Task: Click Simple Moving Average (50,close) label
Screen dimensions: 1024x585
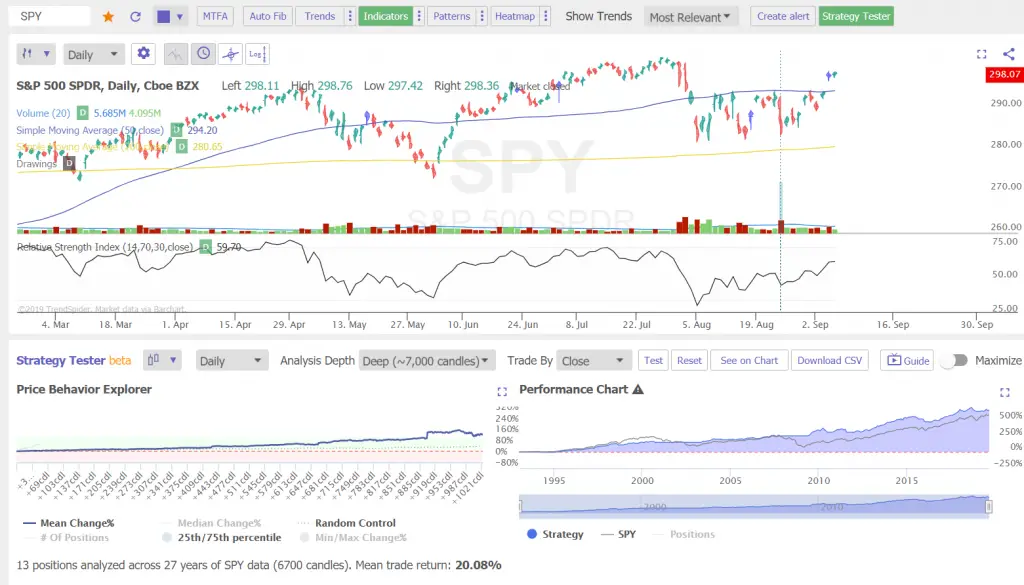Action: coord(90,130)
